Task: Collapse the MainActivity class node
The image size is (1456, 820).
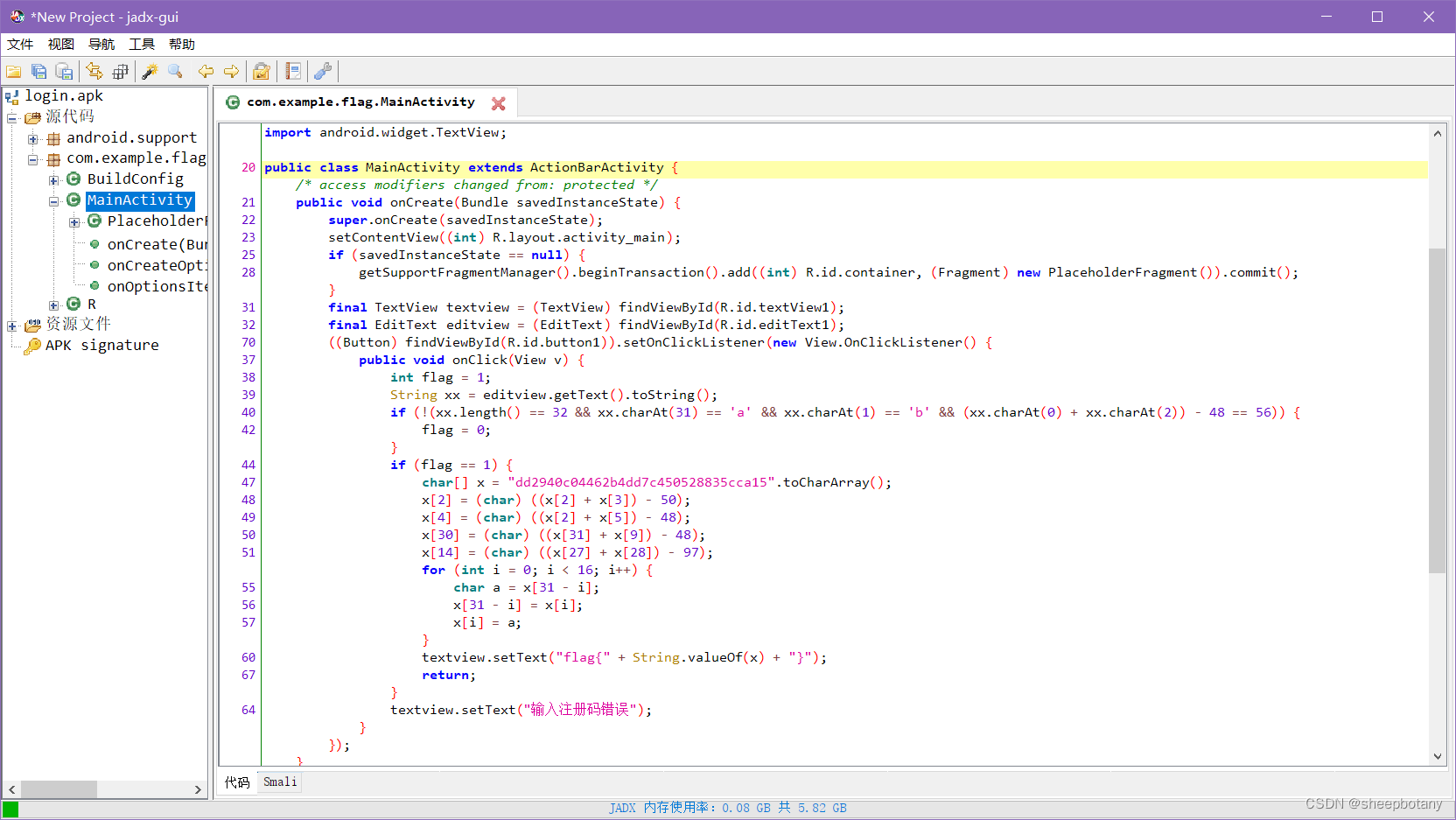Action: (x=53, y=200)
